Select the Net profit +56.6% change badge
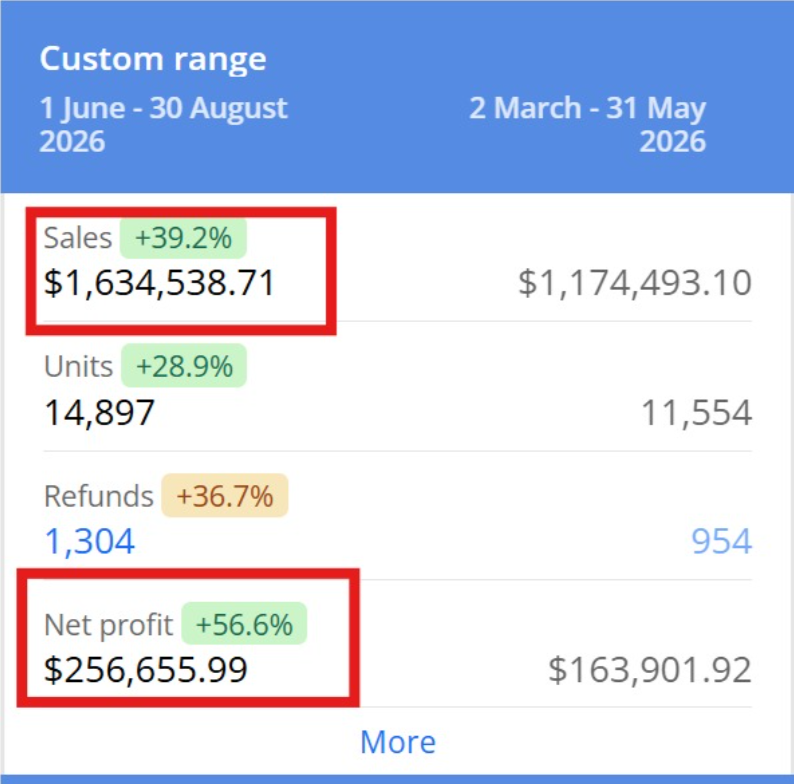The image size is (794, 784). 244,624
